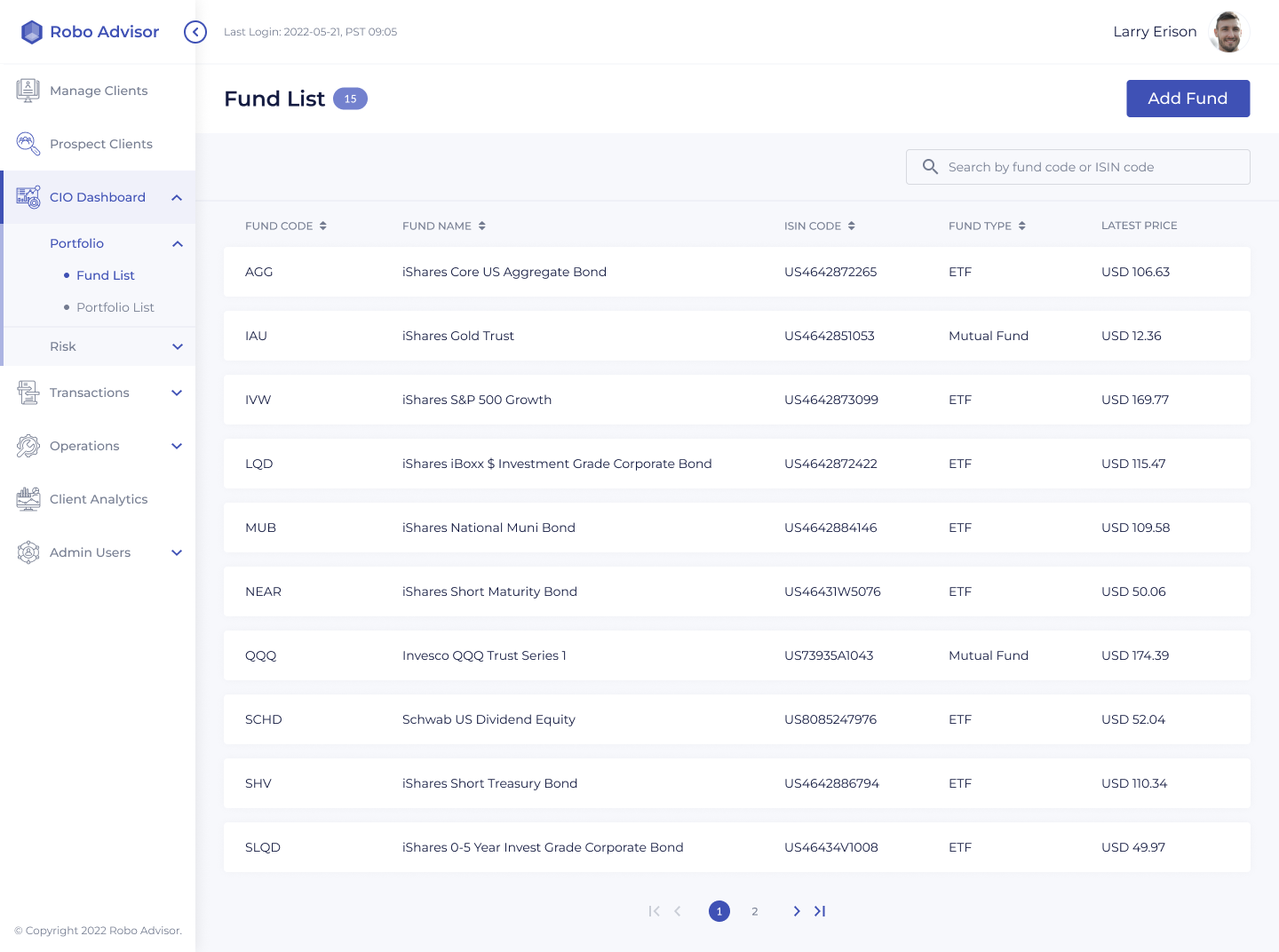This screenshot has height=952, width=1279.
Task: Click the iShares National Muni Bond name
Action: click(489, 528)
